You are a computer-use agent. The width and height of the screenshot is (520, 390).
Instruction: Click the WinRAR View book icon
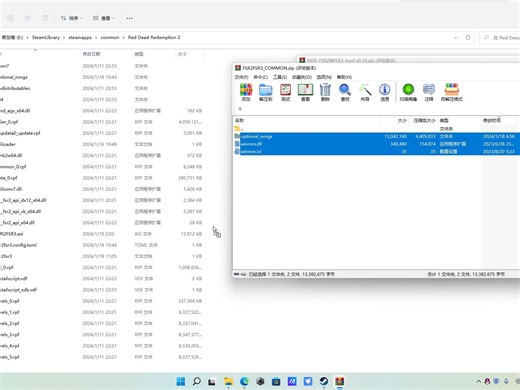coord(305,92)
